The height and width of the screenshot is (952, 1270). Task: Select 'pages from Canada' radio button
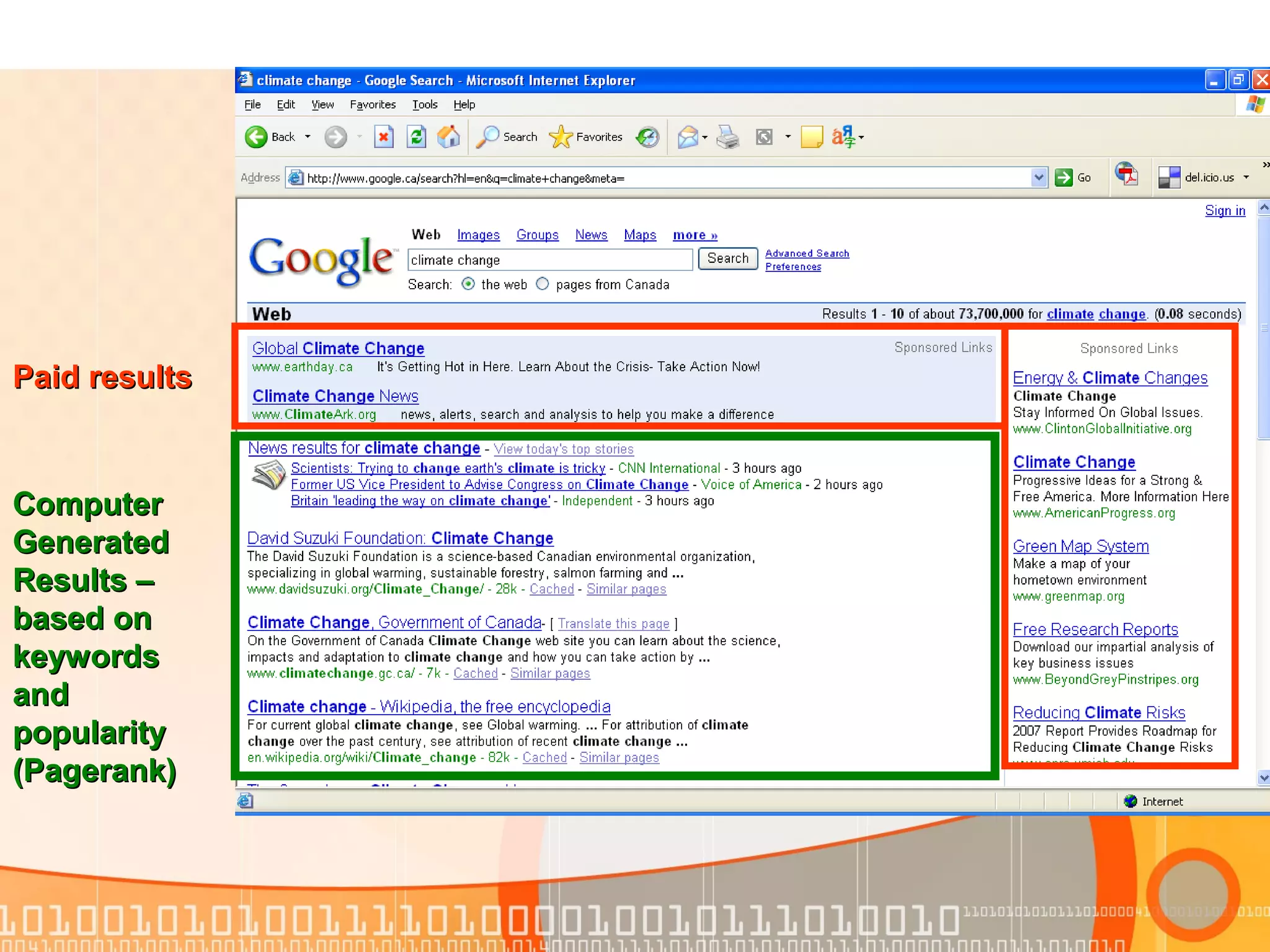[x=543, y=284]
